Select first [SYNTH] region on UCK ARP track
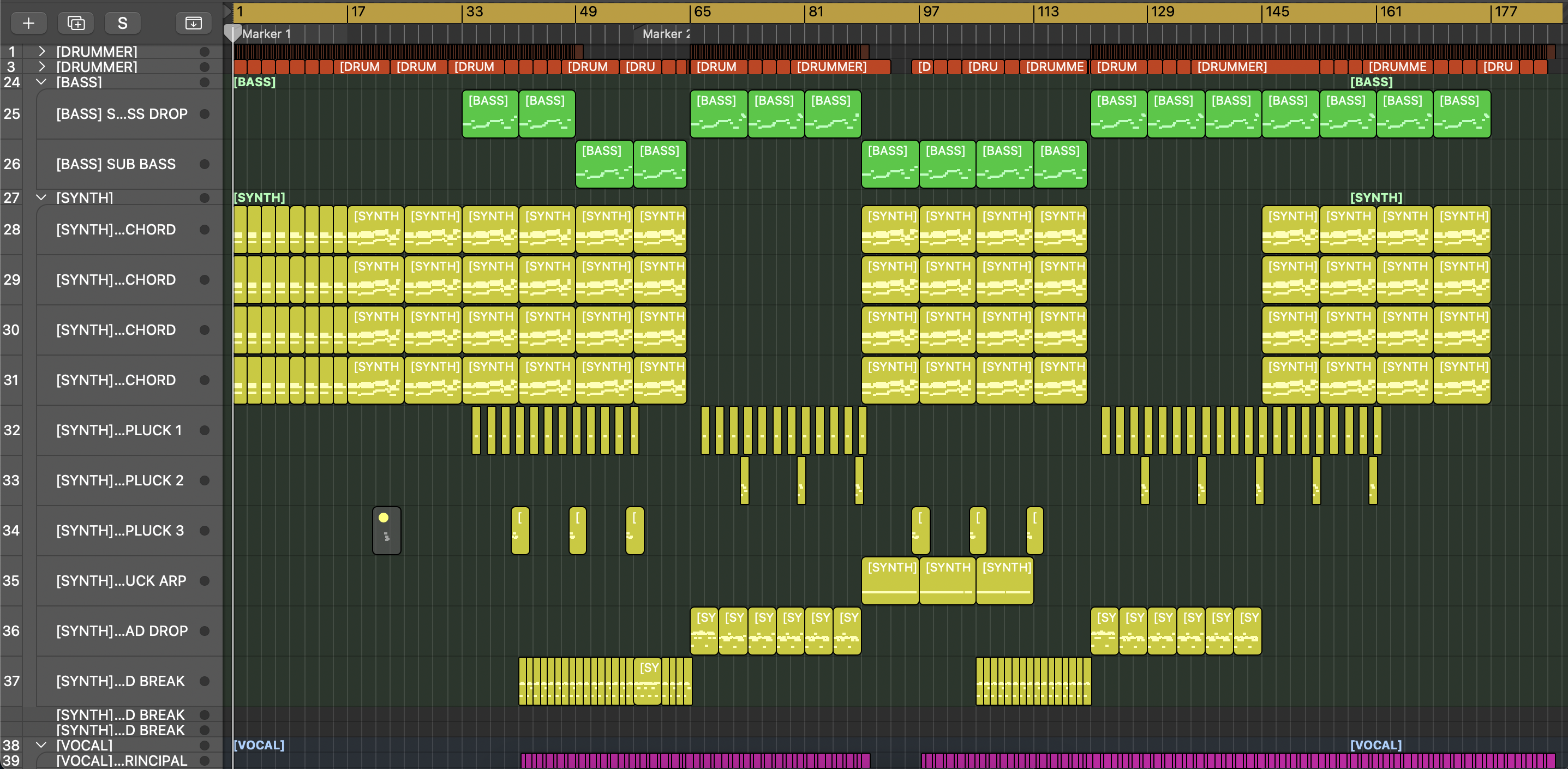Image resolution: width=1568 pixels, height=769 pixels. point(890,581)
